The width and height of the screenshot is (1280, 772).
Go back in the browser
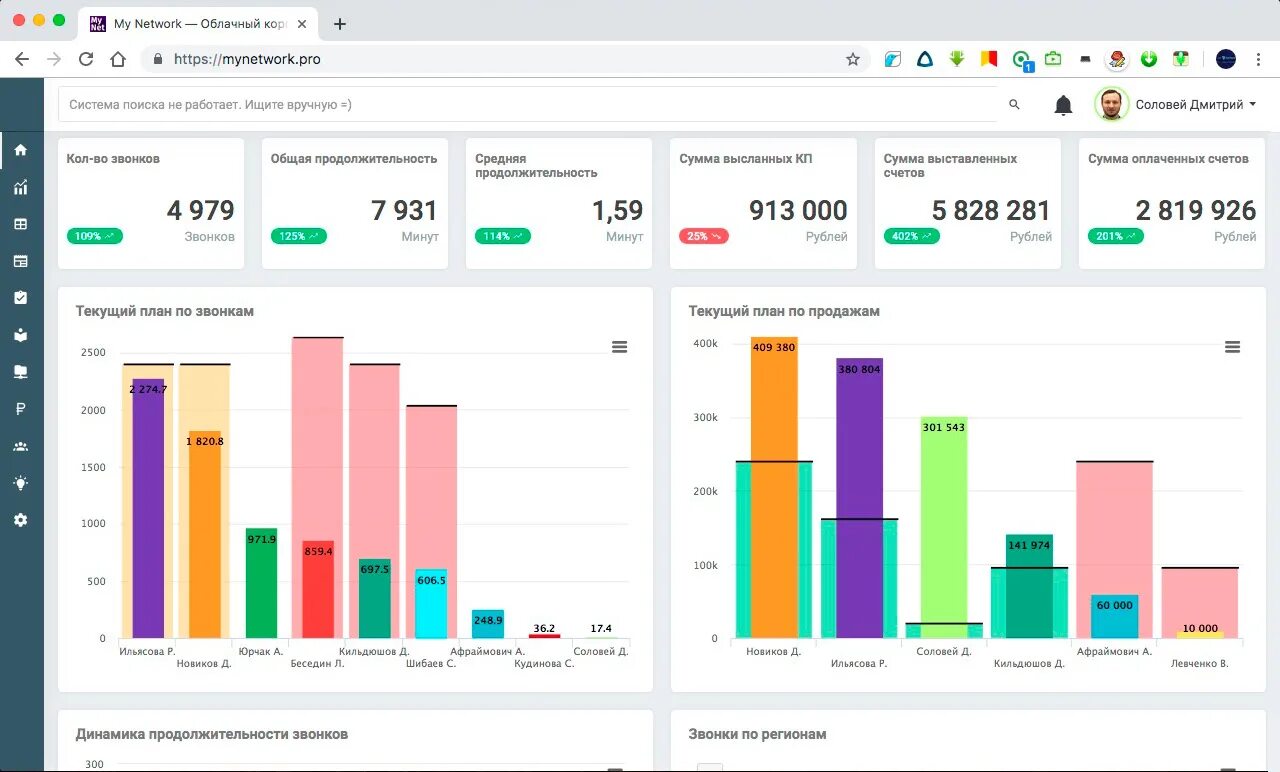pos(22,59)
